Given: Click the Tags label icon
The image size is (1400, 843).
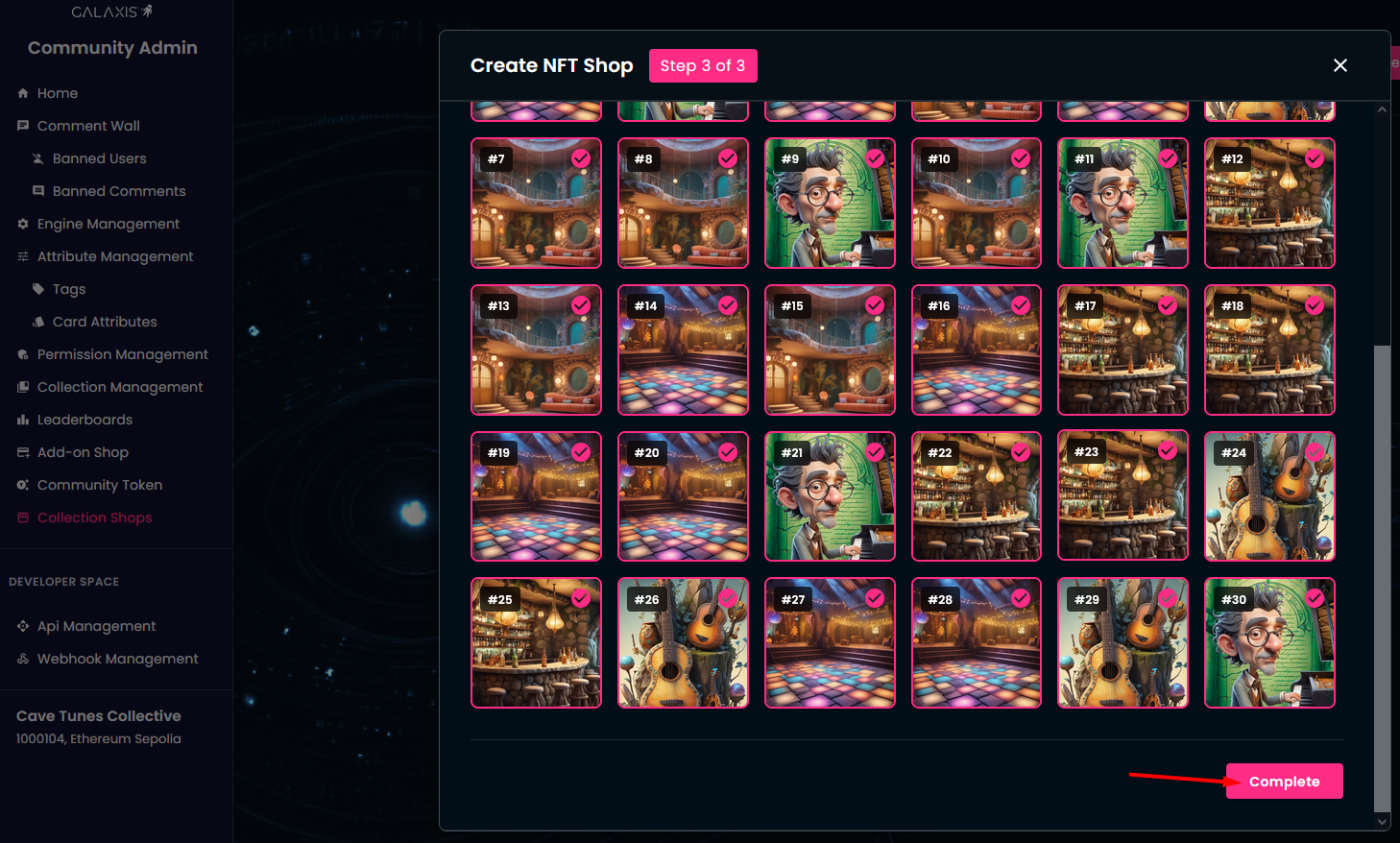Looking at the screenshot, I should coord(38,289).
